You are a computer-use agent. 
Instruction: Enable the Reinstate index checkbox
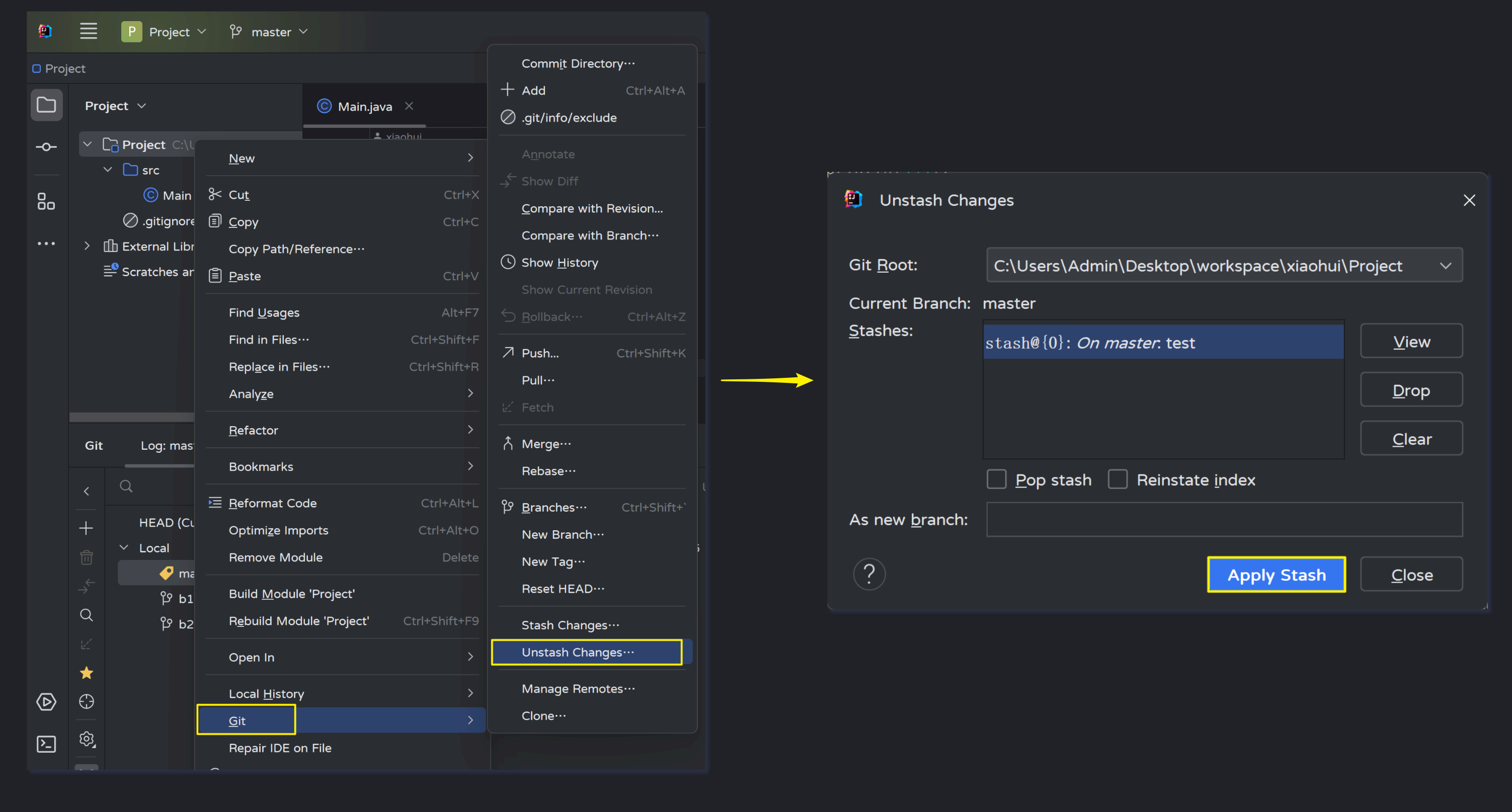click(x=1118, y=479)
